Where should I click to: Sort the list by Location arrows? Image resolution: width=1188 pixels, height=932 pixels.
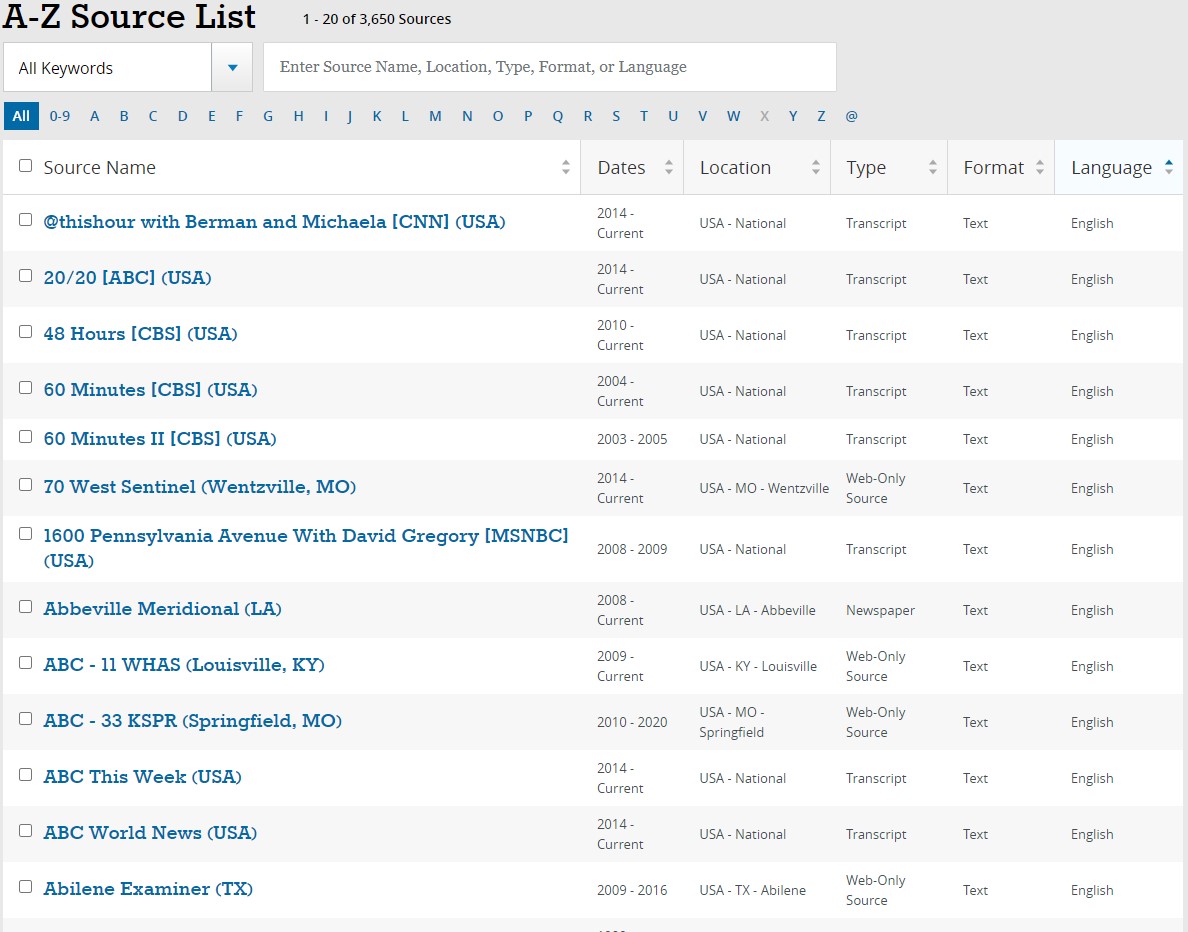click(x=816, y=168)
